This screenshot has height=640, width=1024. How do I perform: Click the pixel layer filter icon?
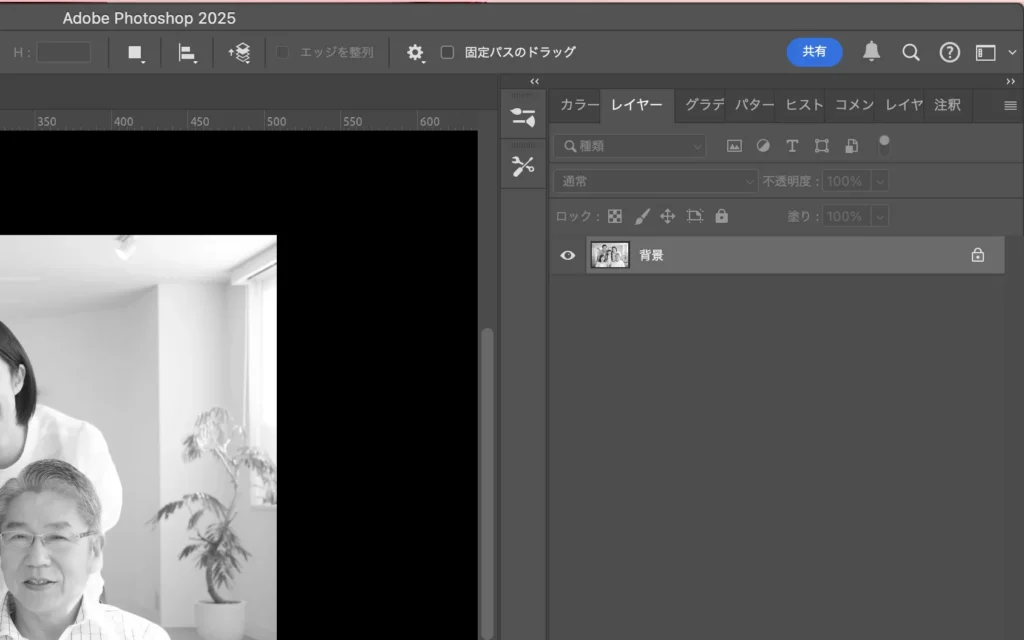coord(734,146)
